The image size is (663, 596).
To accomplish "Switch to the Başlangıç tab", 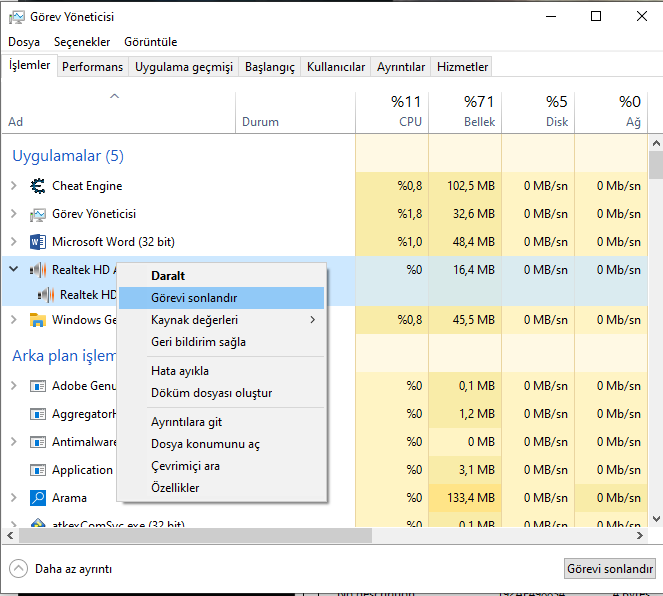I will [270, 67].
